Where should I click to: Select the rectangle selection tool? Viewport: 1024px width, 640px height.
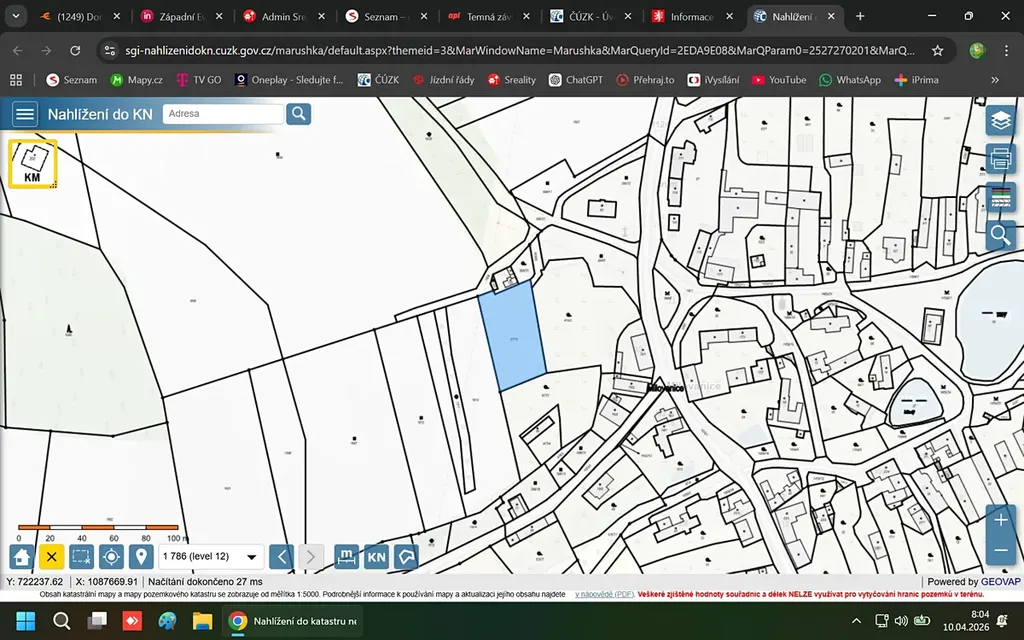tap(82, 557)
